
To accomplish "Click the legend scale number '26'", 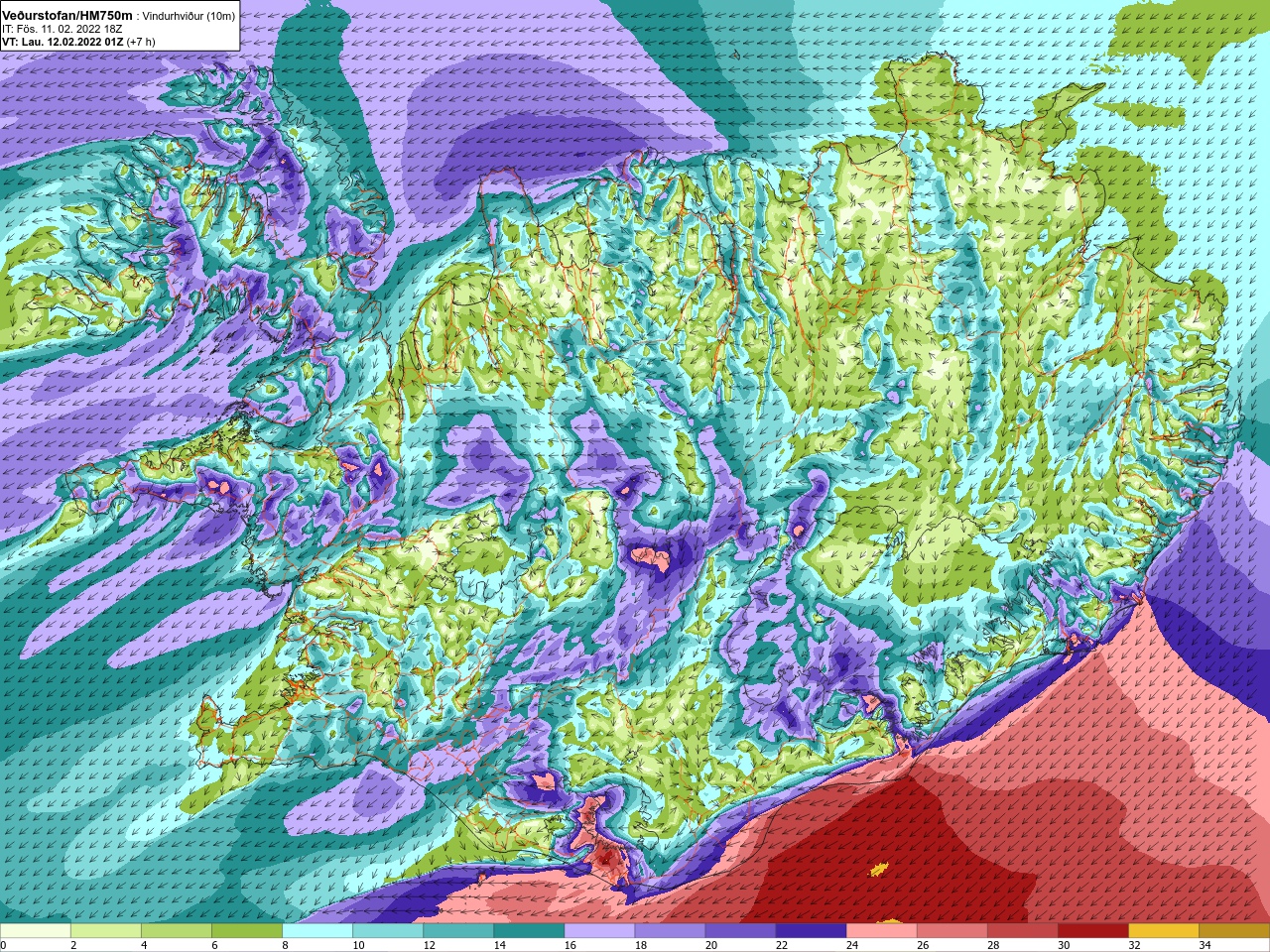I will coord(922,945).
